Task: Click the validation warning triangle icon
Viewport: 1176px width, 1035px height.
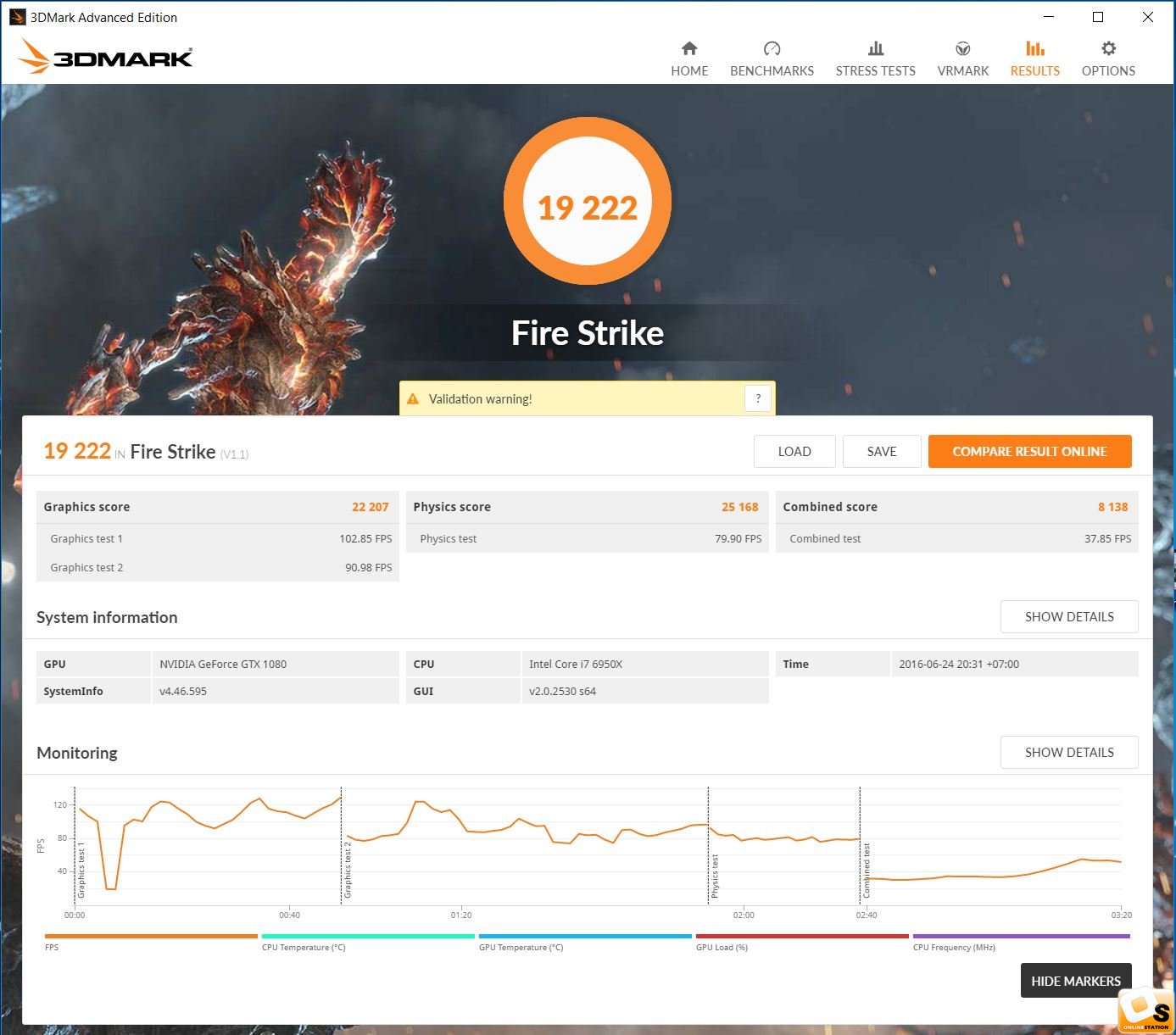Action: [413, 399]
